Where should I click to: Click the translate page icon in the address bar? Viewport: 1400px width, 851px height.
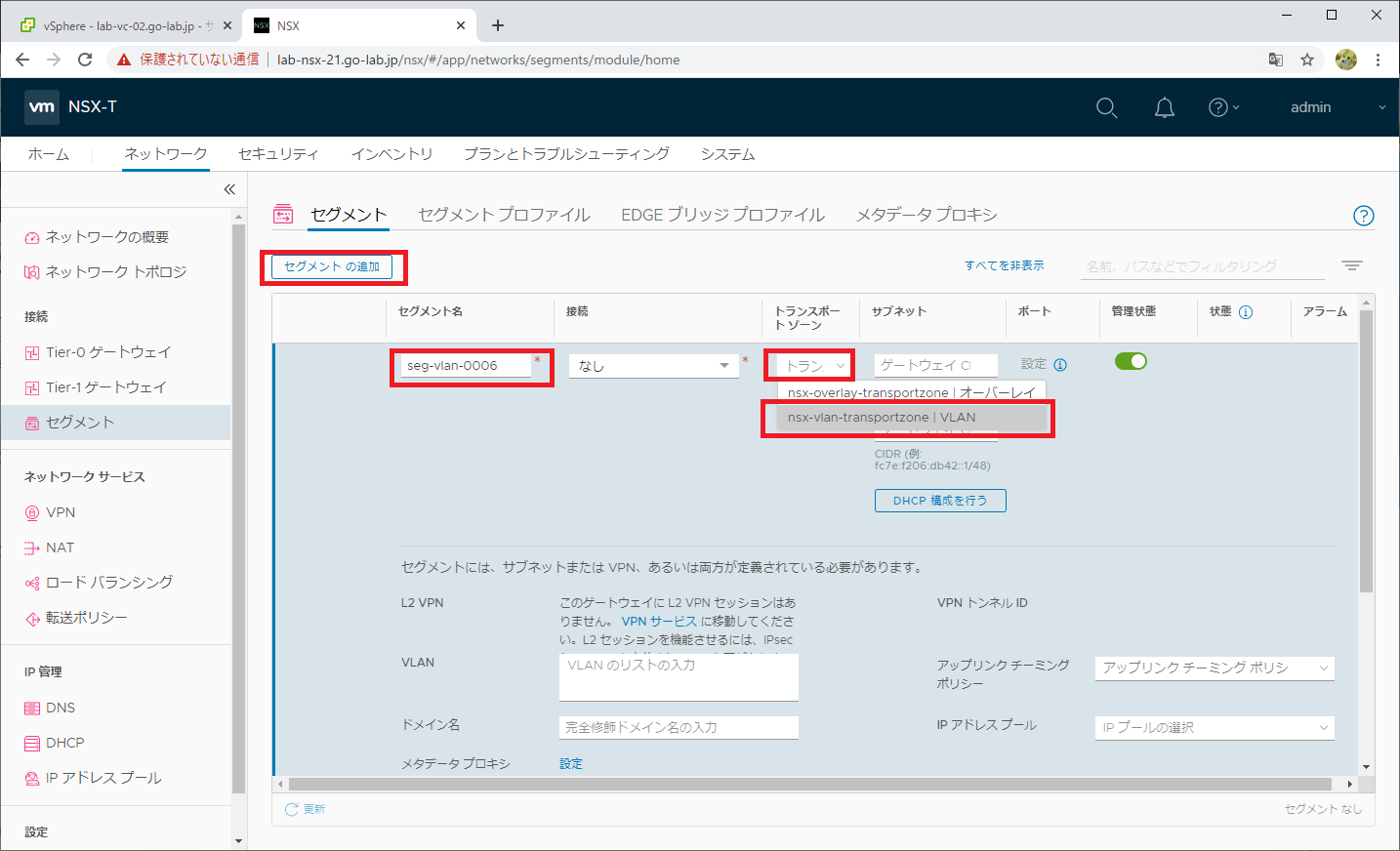tap(1276, 60)
